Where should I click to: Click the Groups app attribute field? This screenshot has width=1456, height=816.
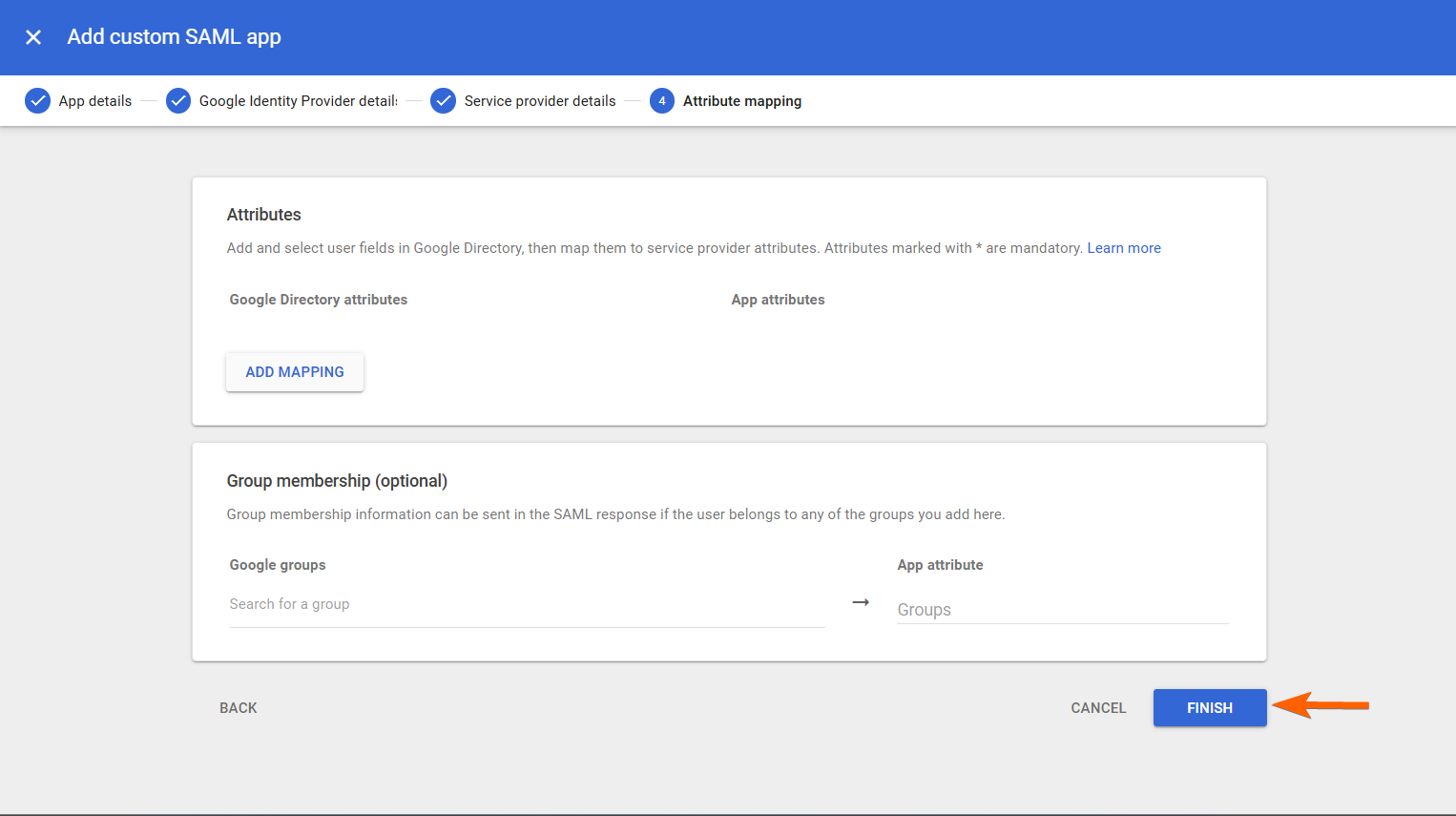[1062, 609]
